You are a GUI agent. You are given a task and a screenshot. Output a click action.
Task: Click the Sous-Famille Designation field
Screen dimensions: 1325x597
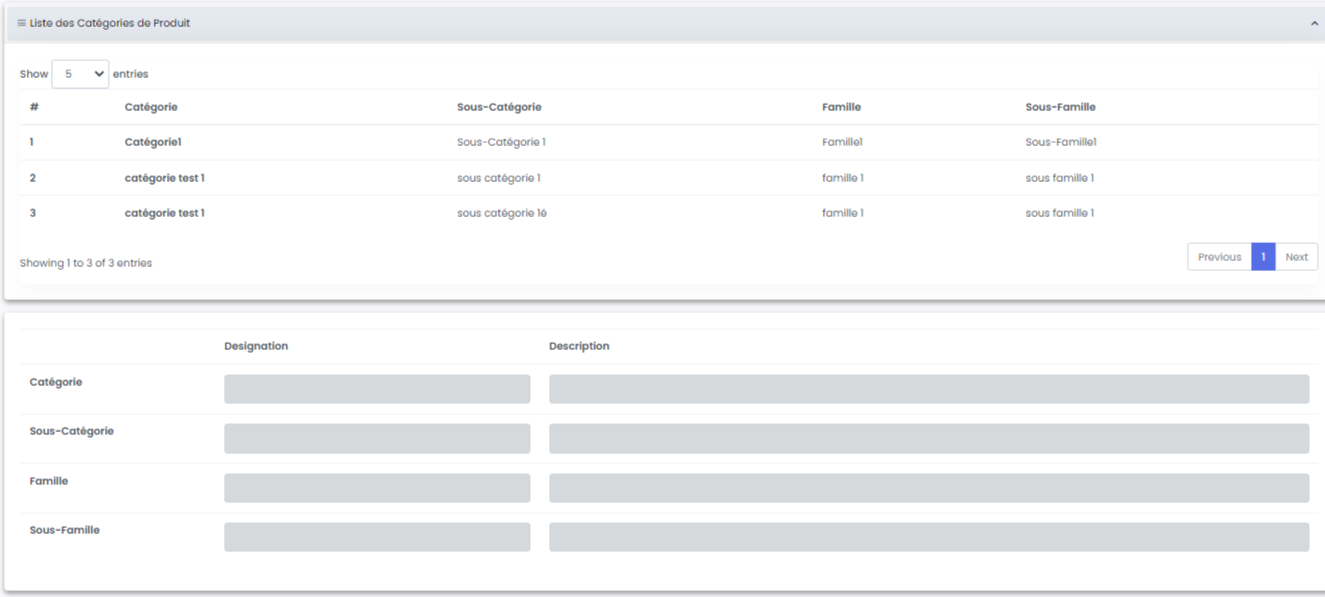[x=377, y=537]
